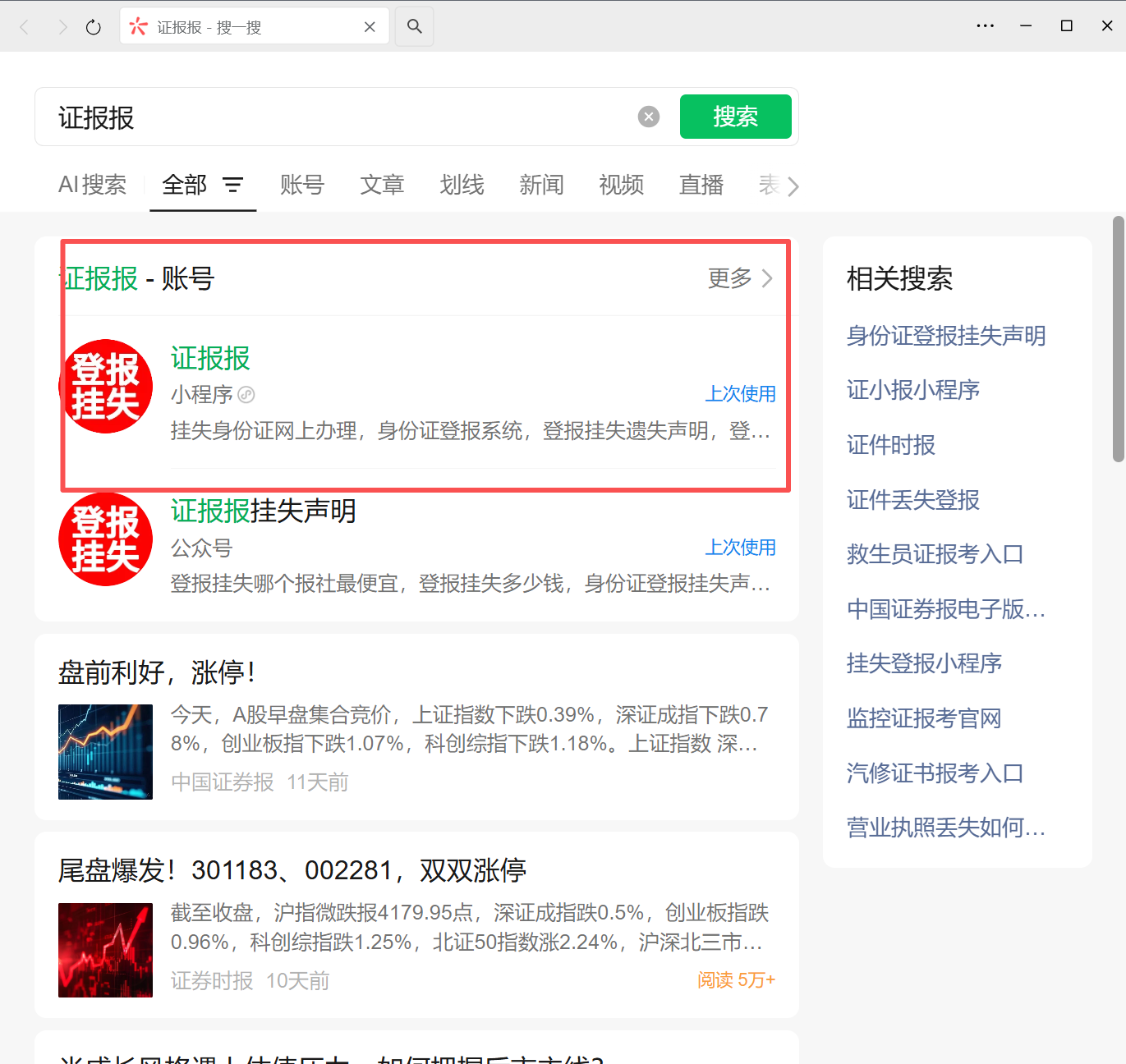The image size is (1126, 1064).
Task: Open 证报报挂失声明 公众号 title
Action: [264, 511]
